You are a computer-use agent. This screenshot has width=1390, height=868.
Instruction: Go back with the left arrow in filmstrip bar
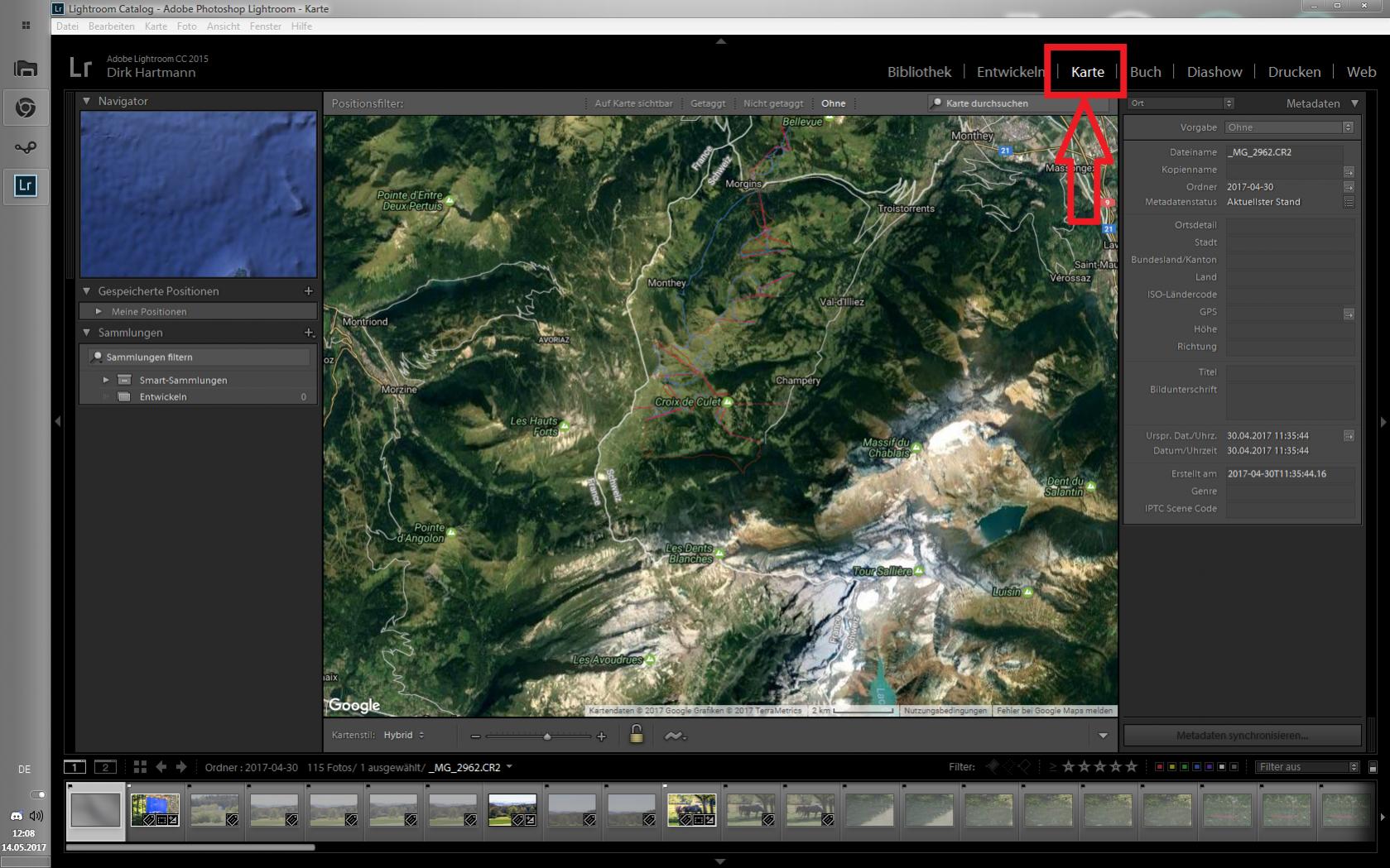click(x=161, y=767)
